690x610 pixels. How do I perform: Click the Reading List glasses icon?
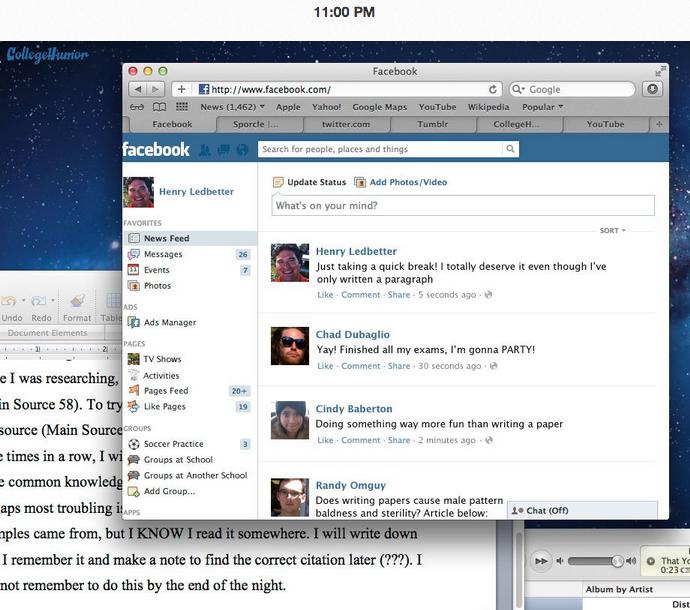click(136, 107)
